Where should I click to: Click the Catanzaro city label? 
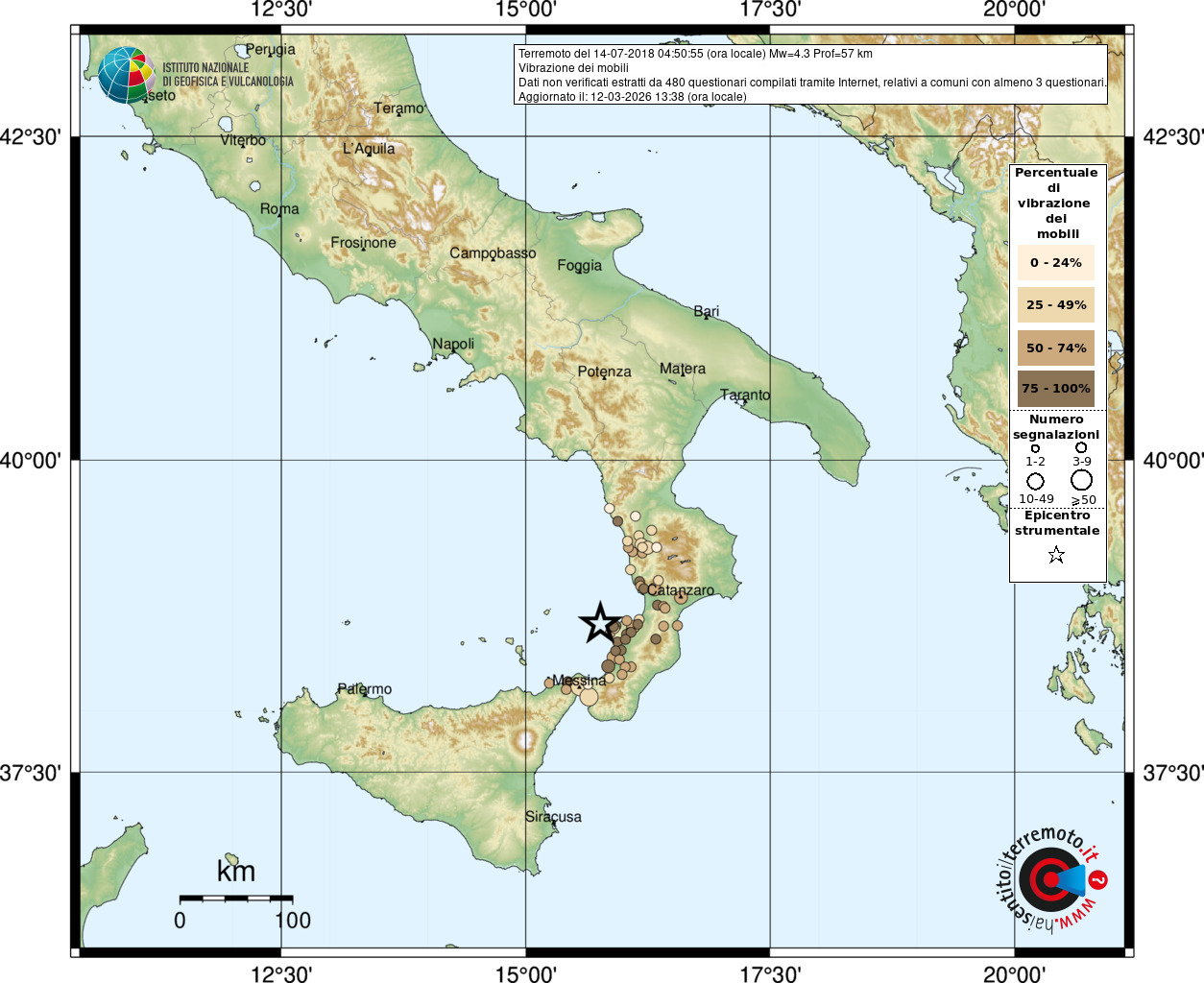[681, 590]
